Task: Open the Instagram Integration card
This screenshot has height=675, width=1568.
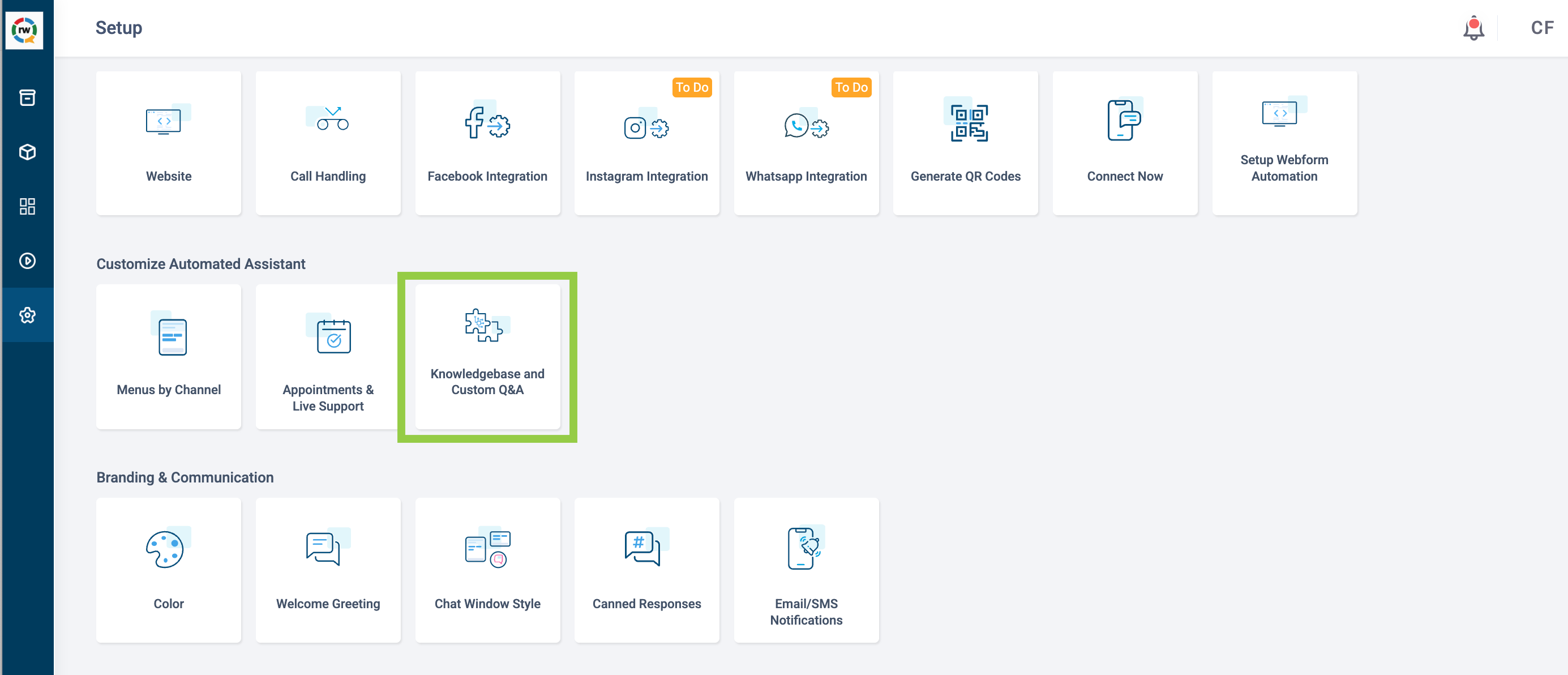Action: click(x=646, y=143)
